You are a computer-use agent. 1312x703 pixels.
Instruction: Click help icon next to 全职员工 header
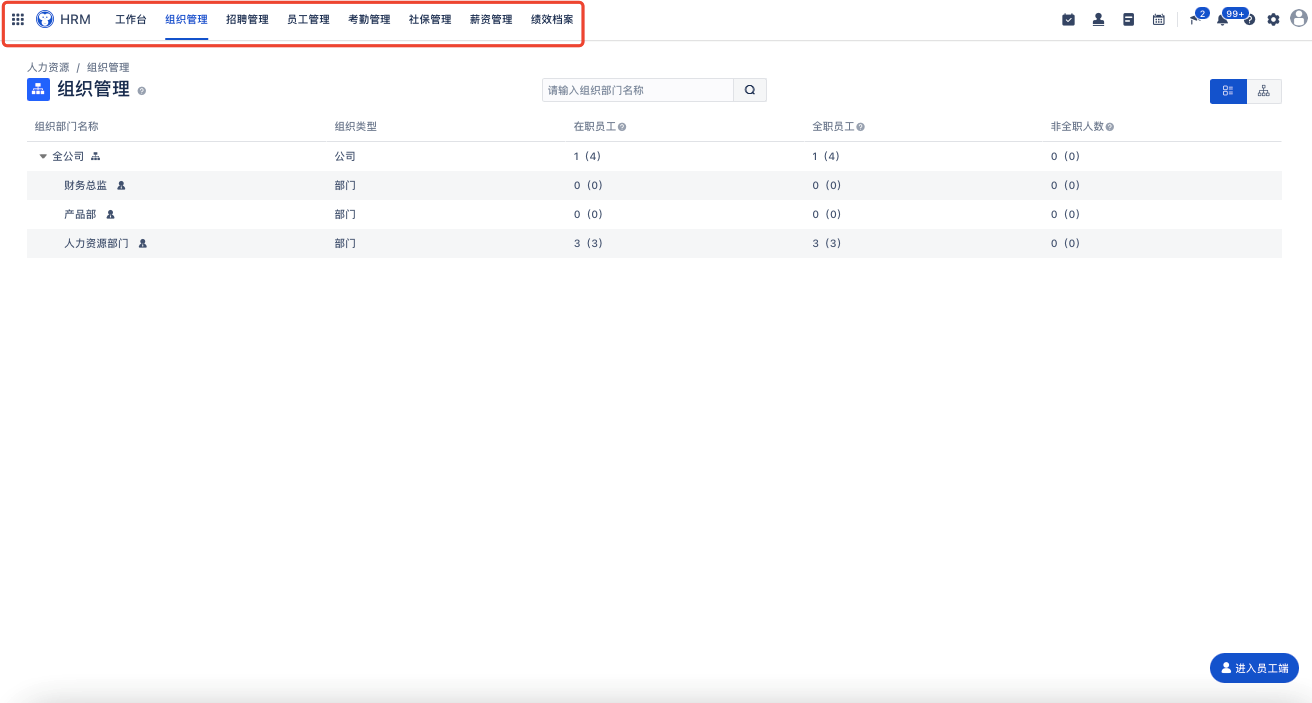[860, 127]
